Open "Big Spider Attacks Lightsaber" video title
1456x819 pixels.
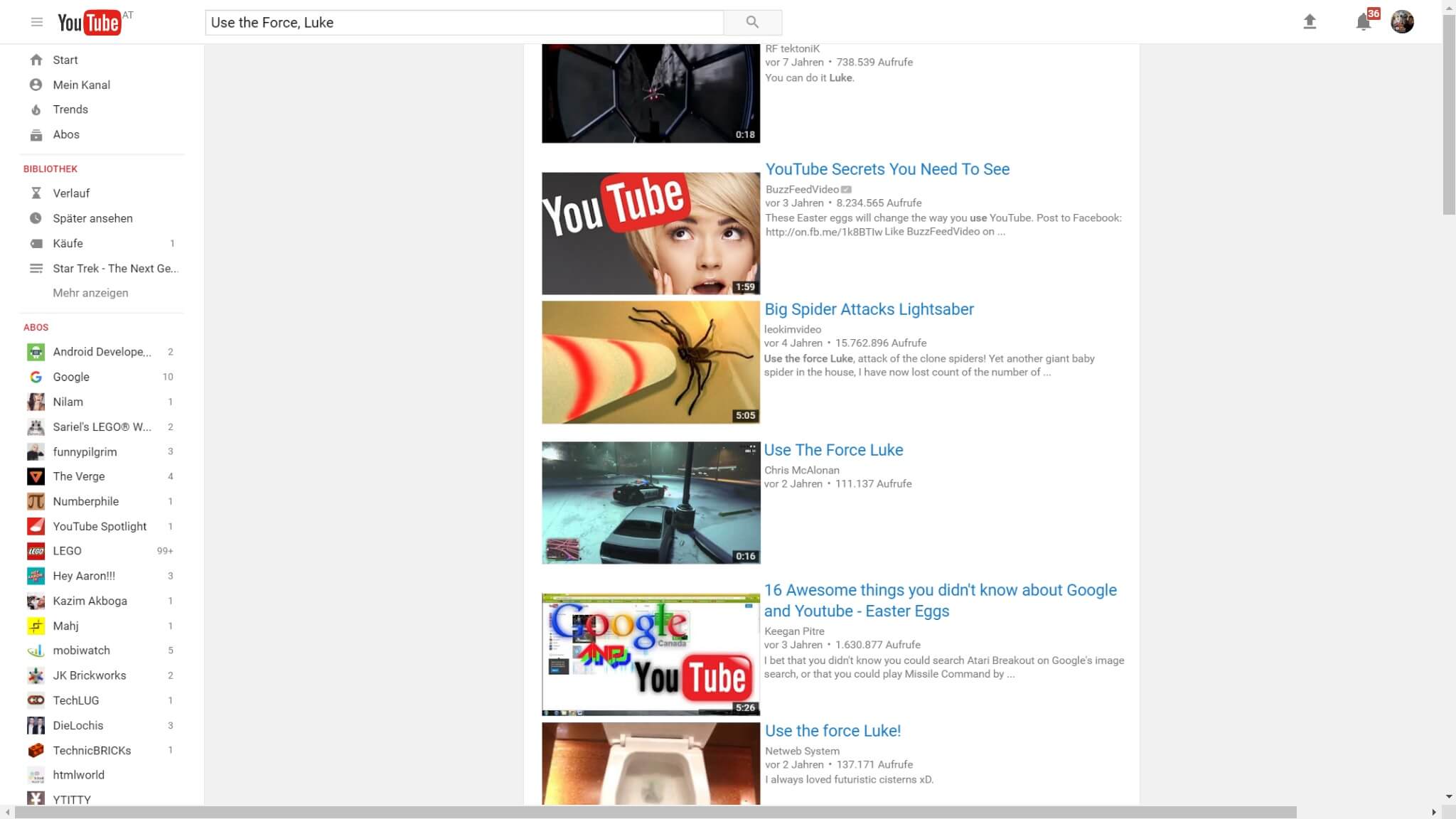pos(869,309)
